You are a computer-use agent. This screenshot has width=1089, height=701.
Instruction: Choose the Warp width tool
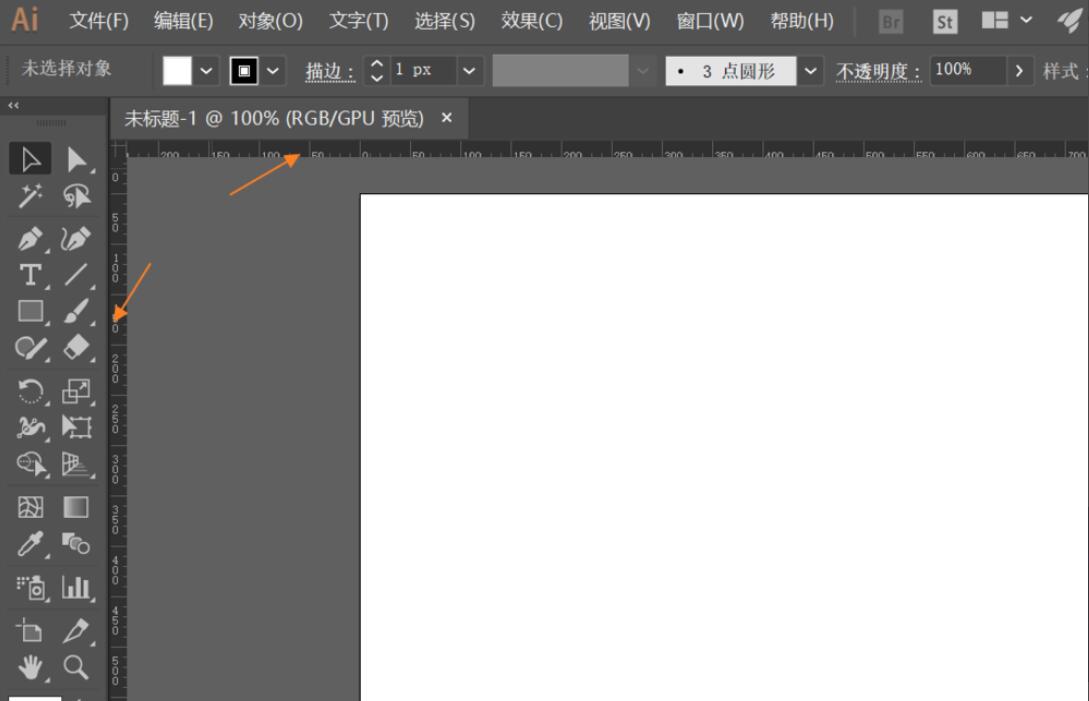coord(30,427)
